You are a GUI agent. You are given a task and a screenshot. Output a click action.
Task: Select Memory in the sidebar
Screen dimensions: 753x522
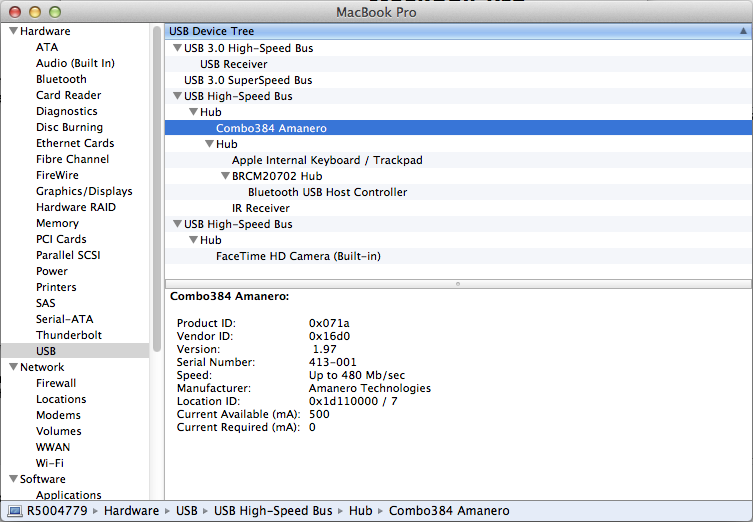click(57, 223)
